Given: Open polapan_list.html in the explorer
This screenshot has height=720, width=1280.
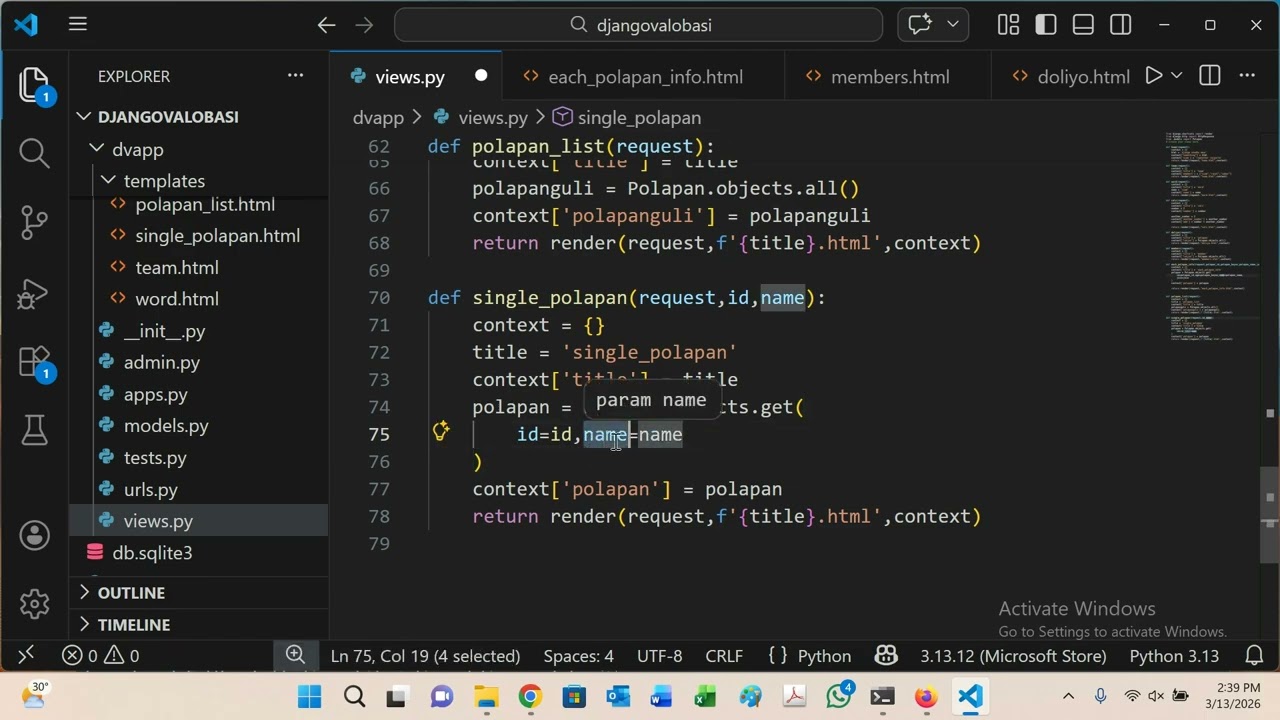Looking at the screenshot, I should coord(205,204).
